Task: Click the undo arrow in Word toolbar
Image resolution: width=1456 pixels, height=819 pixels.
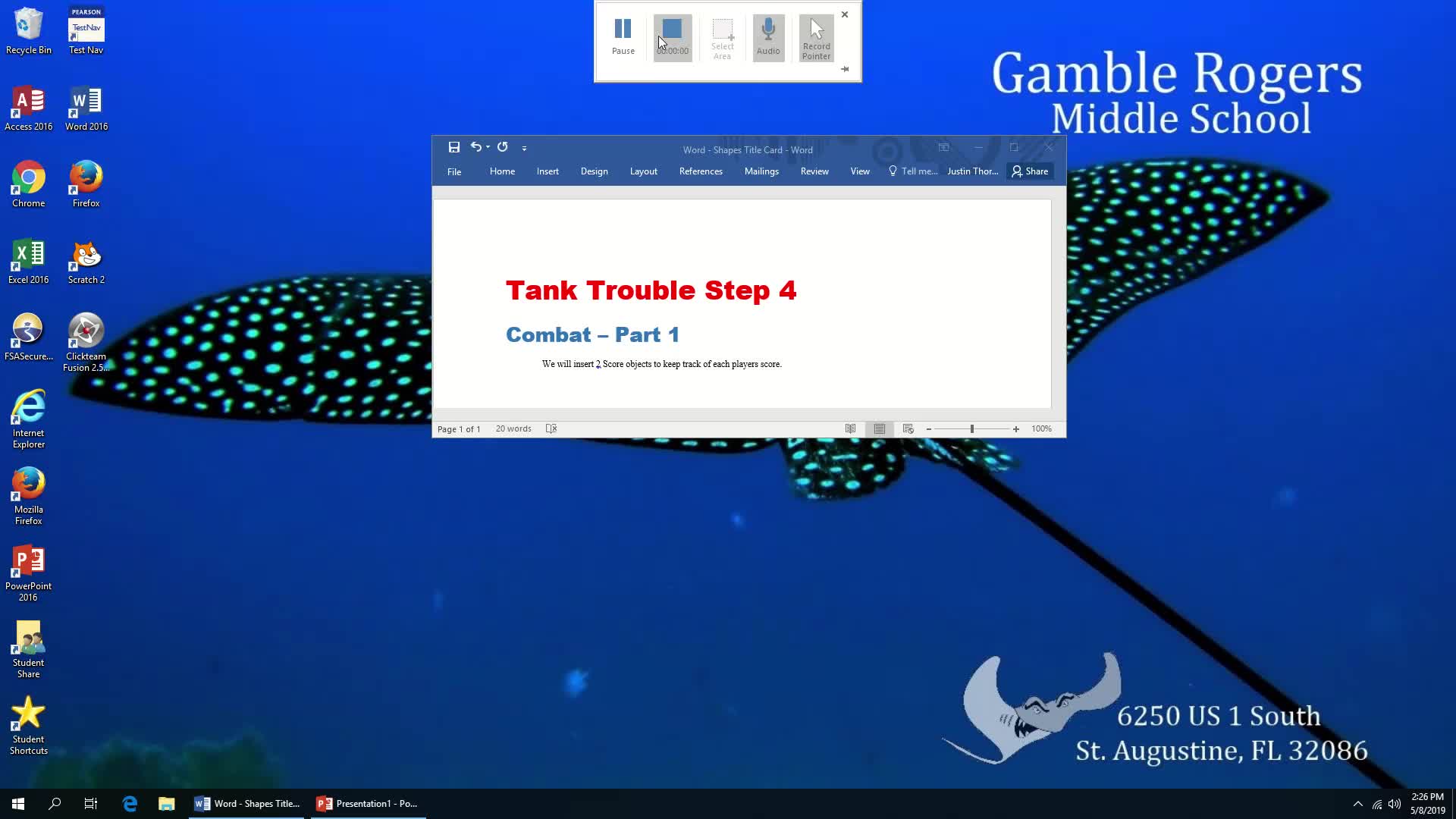Action: tap(475, 147)
